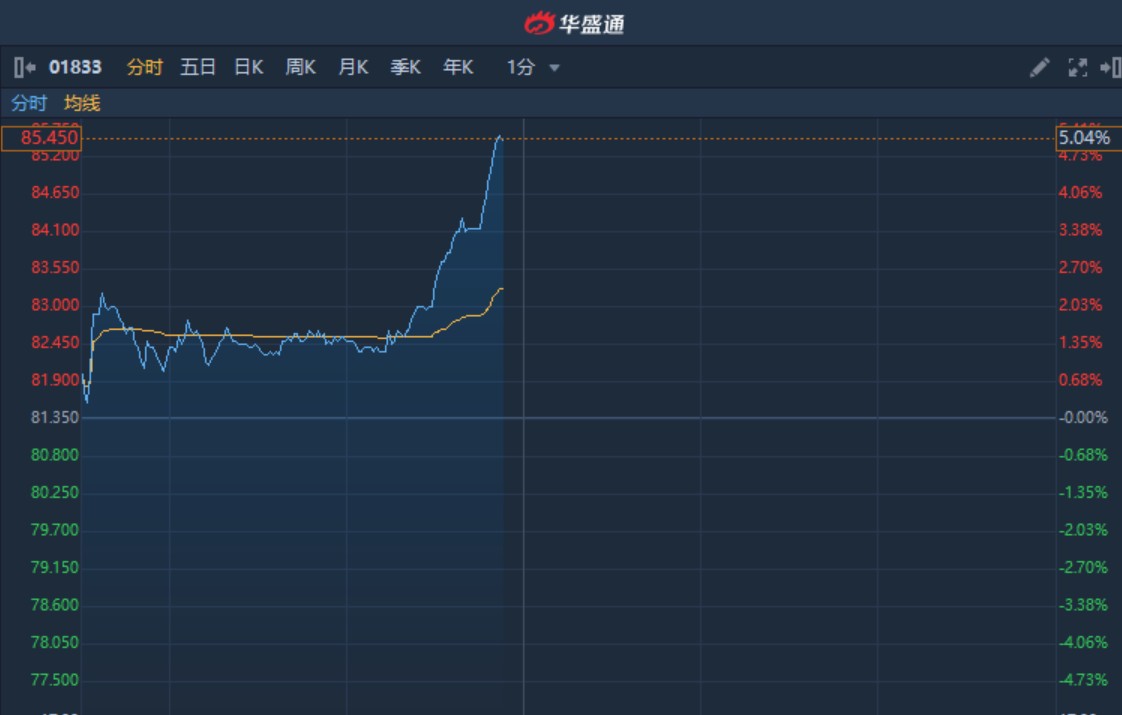Switch to the 月K chart tab
Viewport: 1122px width, 715px height.
pyautogui.click(x=353, y=67)
